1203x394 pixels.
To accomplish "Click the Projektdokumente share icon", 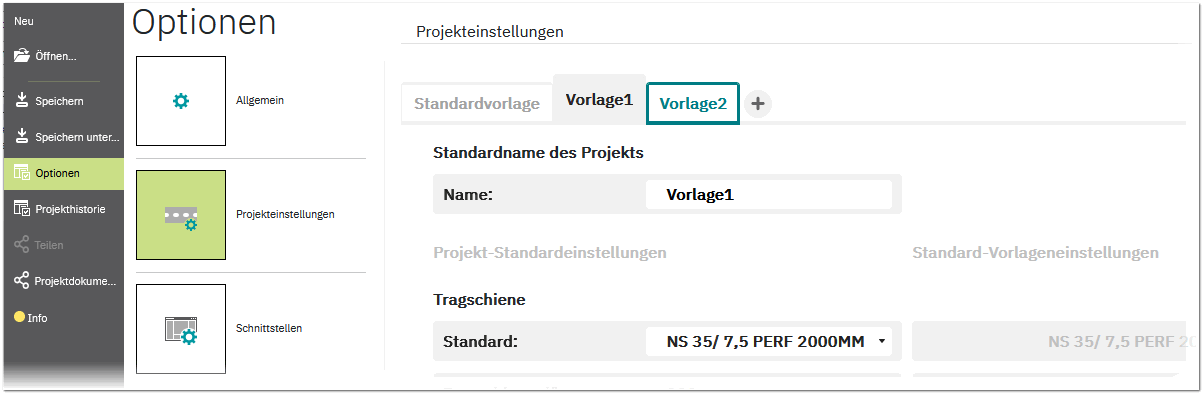I will click(21, 281).
